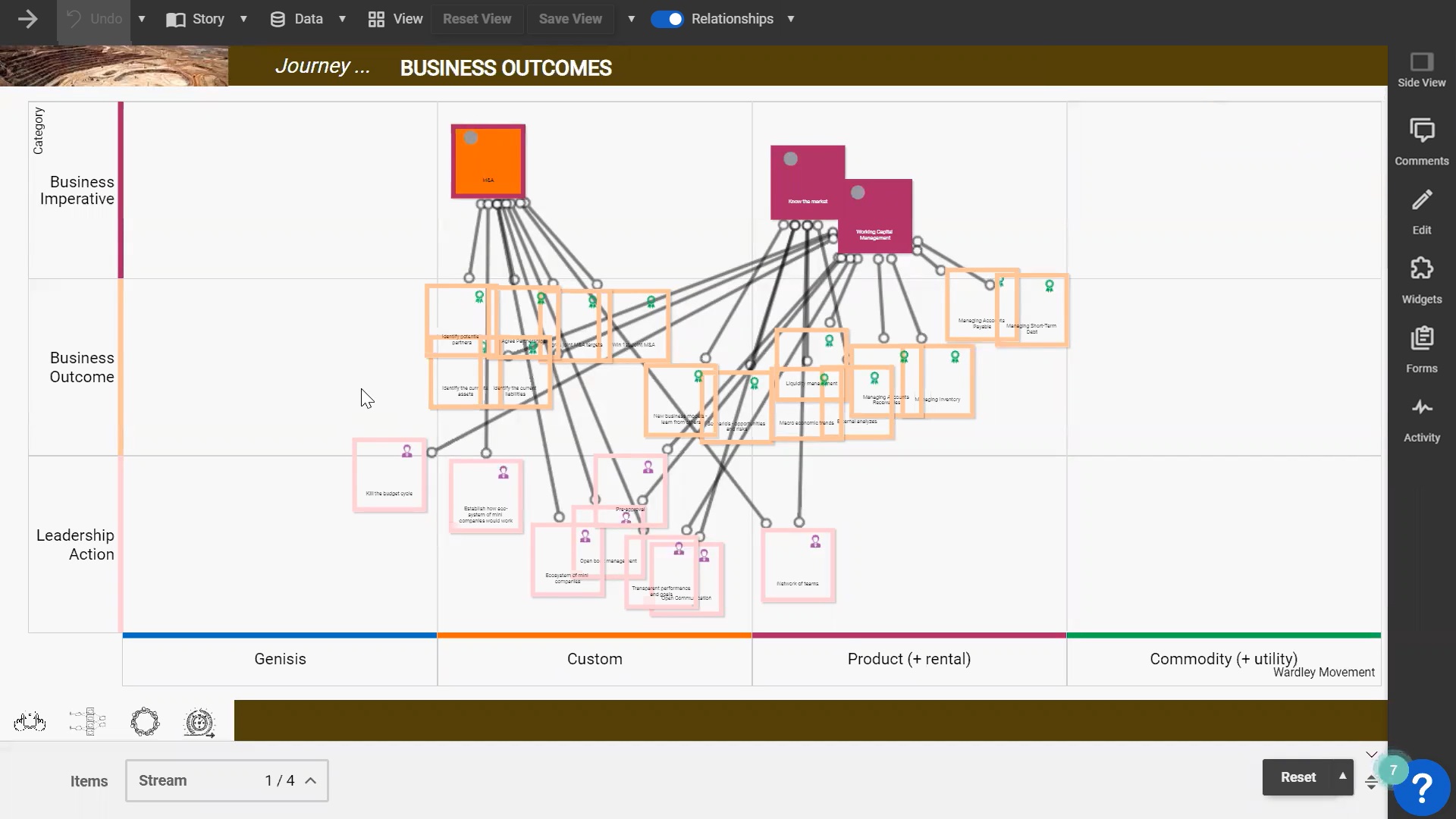
Task: Open the Side View panel
Action: click(x=1421, y=70)
